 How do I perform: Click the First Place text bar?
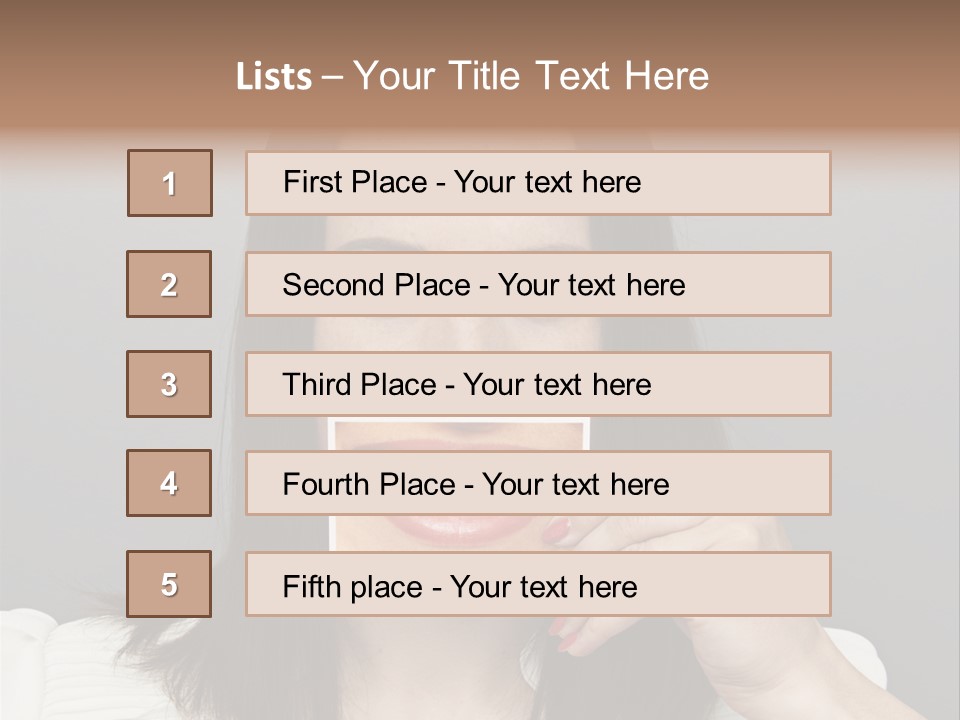tap(538, 183)
